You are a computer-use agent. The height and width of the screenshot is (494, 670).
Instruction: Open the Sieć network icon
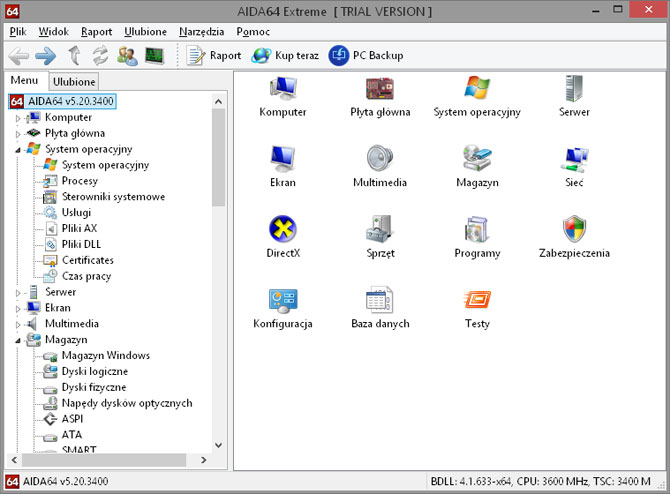[x=574, y=159]
